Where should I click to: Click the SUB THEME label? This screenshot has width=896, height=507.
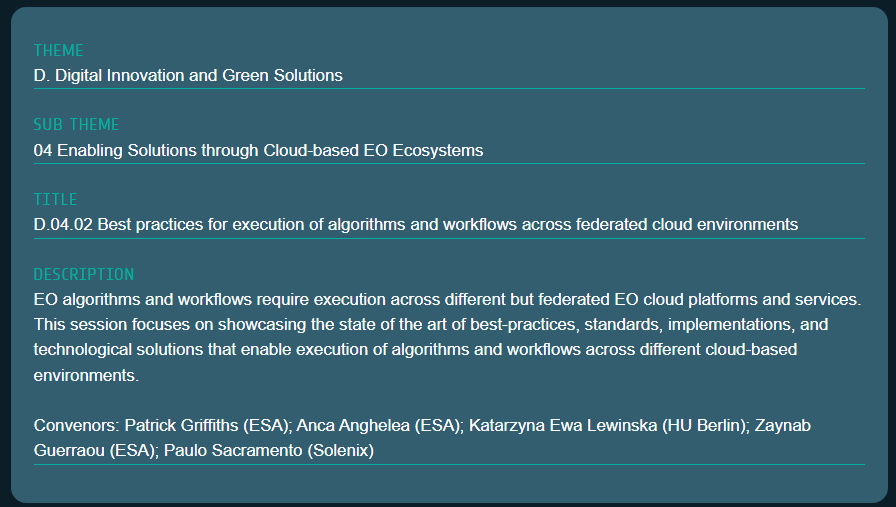coord(76,125)
